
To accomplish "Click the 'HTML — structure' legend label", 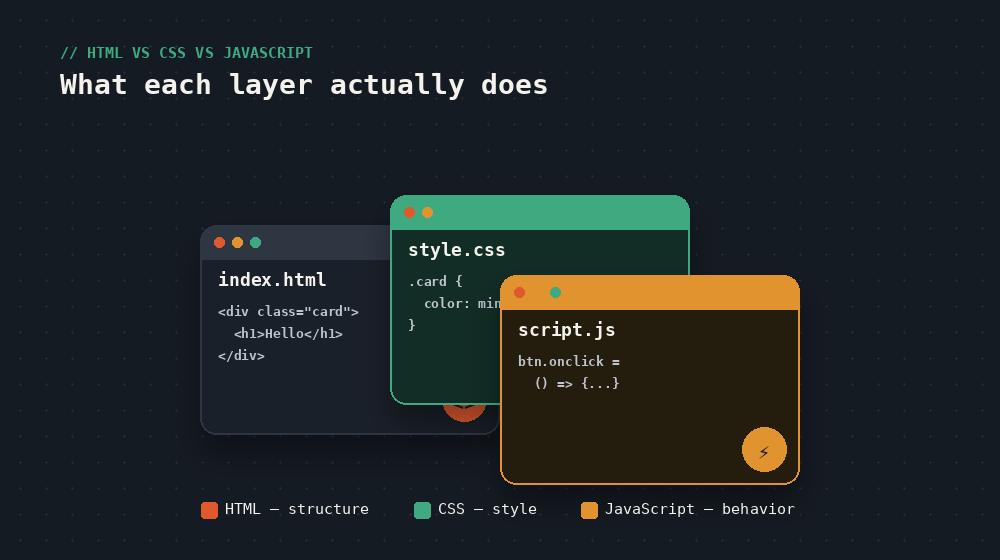I will (297, 509).
